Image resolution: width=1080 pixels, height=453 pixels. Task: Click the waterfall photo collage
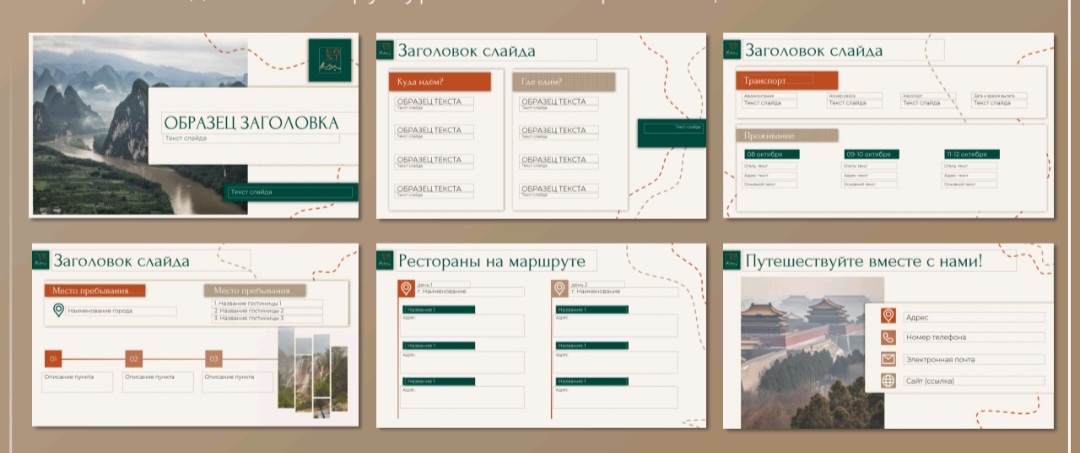313,373
